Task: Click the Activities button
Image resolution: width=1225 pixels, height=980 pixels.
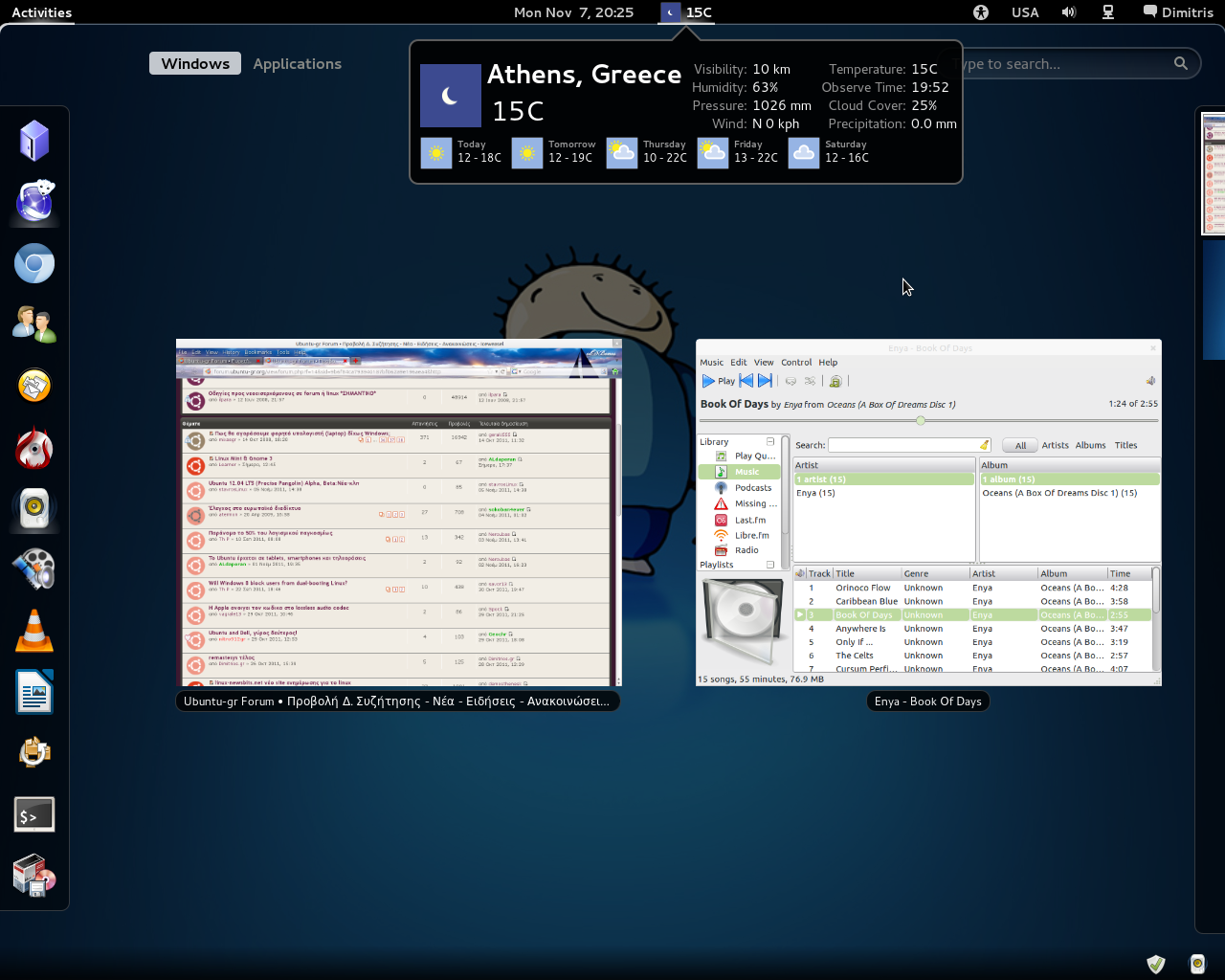Action: [42, 12]
